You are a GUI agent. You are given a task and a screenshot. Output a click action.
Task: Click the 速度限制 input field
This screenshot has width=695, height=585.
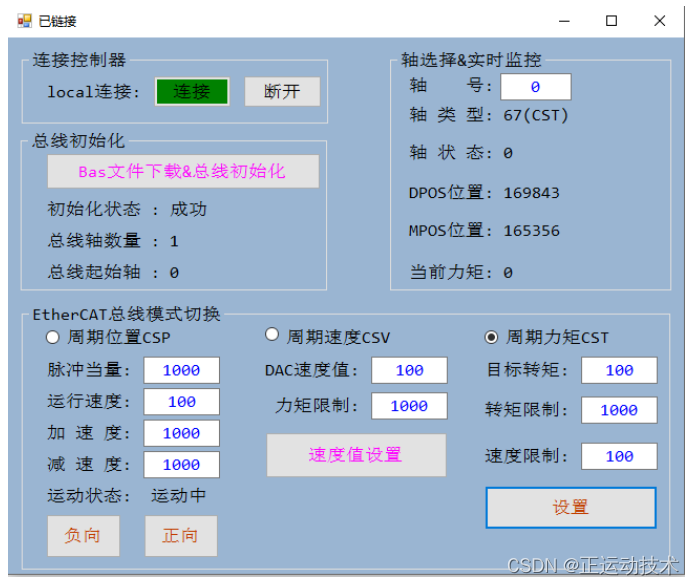pyautogui.click(x=619, y=456)
